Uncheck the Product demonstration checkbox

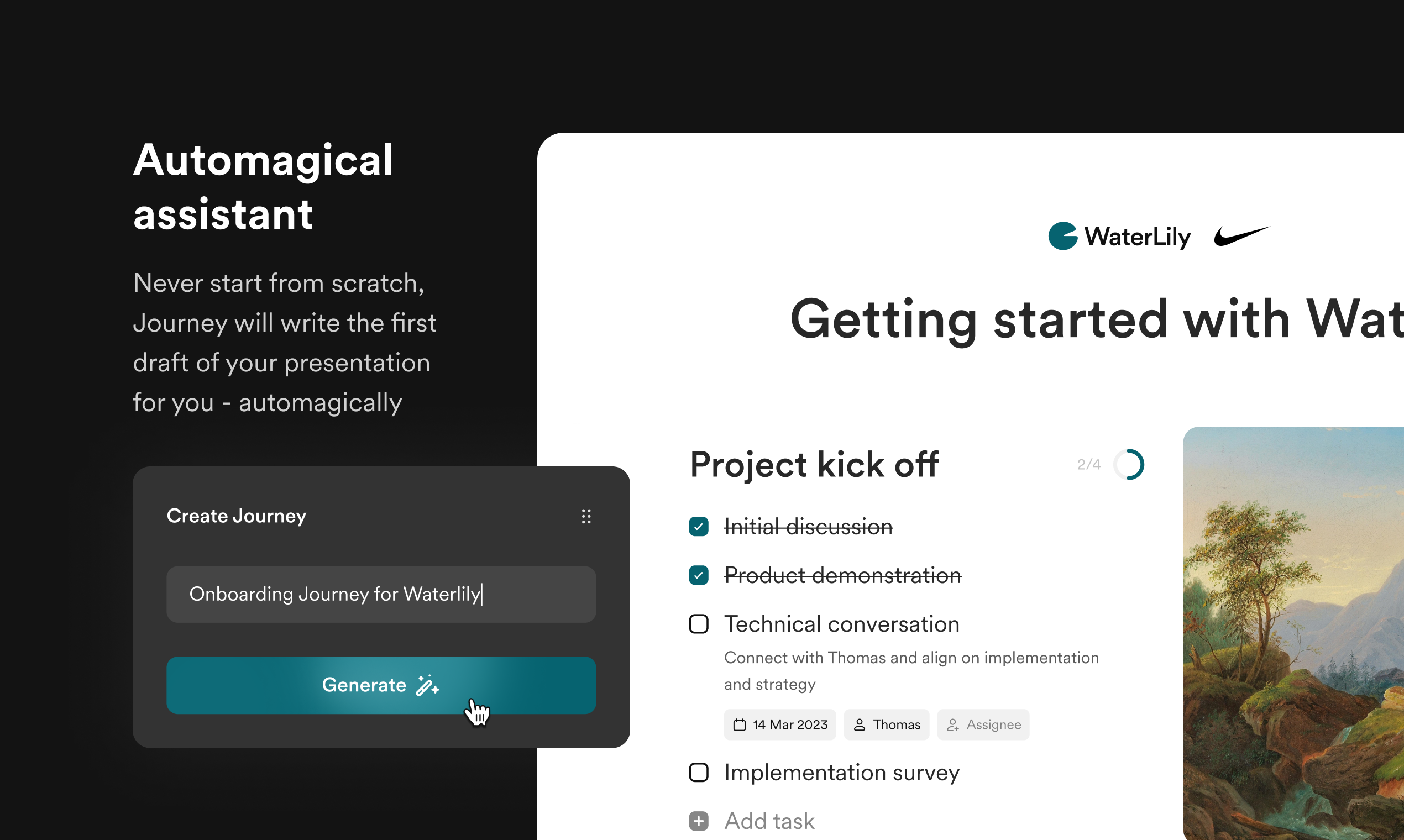[x=699, y=575]
